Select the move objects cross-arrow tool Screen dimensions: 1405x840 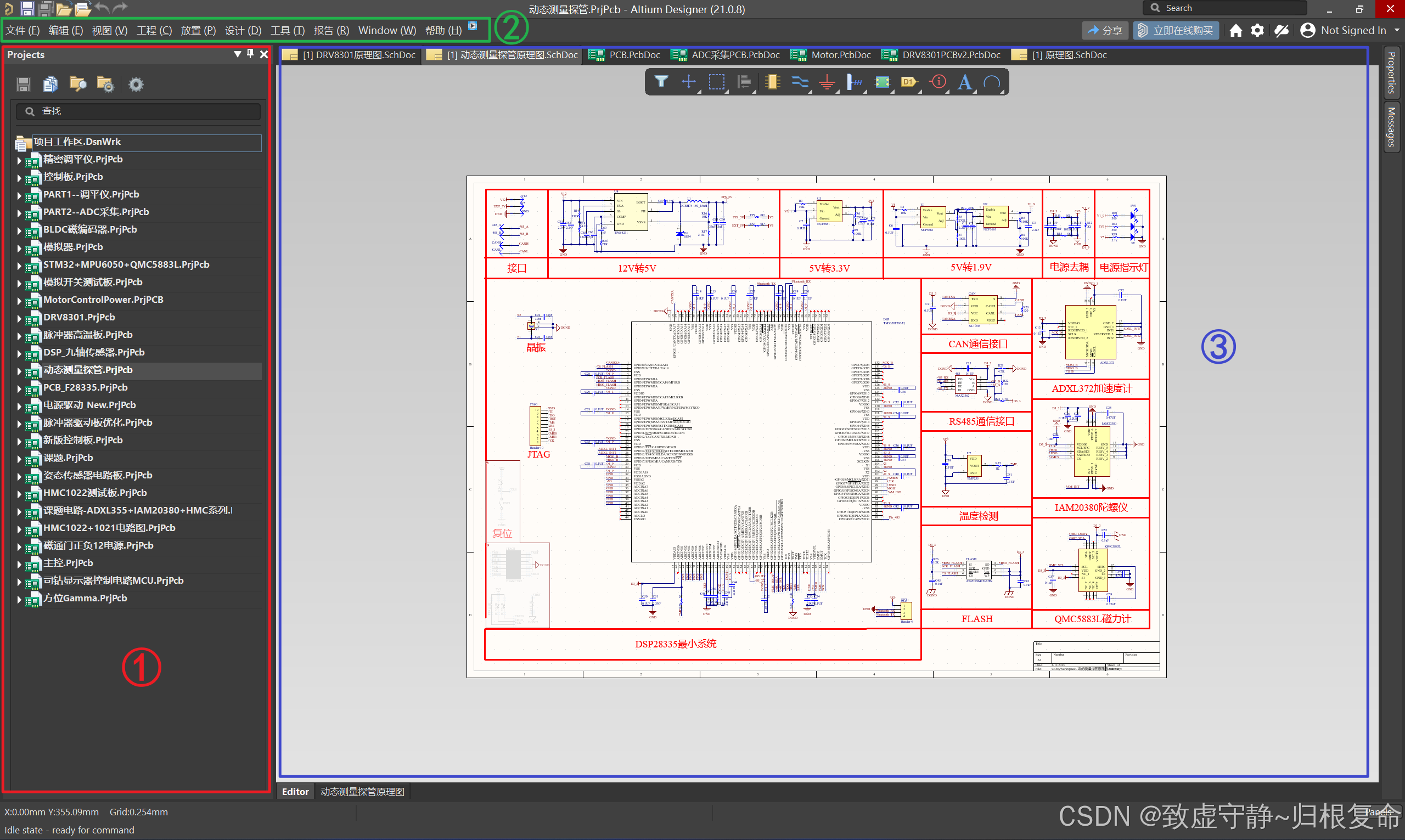(x=688, y=82)
